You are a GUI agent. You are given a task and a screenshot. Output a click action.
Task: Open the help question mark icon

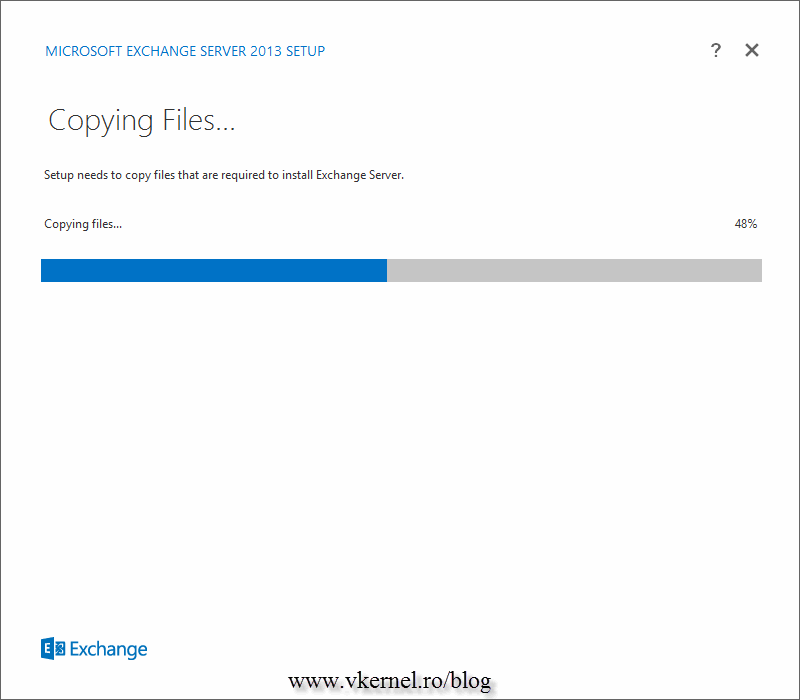click(x=716, y=50)
